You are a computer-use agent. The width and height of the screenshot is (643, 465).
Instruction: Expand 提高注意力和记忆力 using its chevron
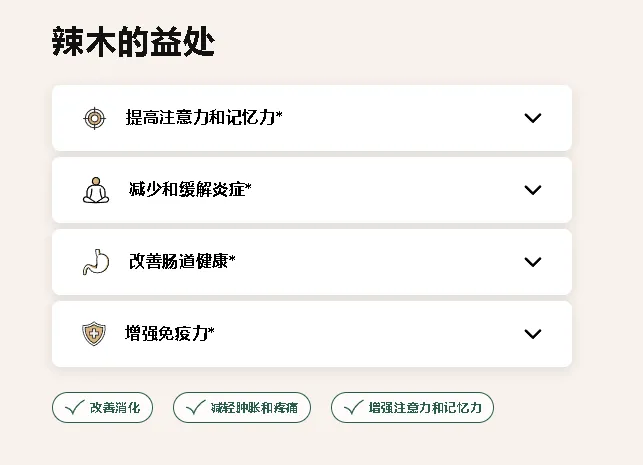pyautogui.click(x=532, y=118)
